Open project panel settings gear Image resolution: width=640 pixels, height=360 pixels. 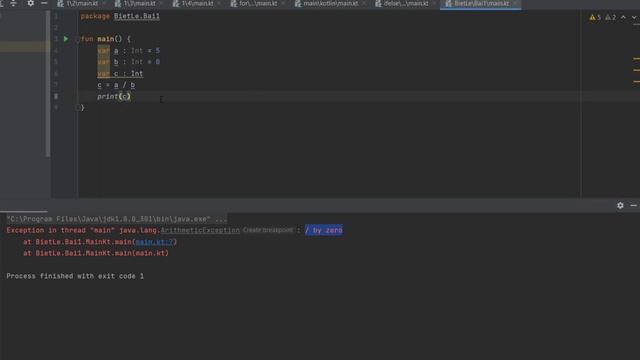tap(31, 3)
